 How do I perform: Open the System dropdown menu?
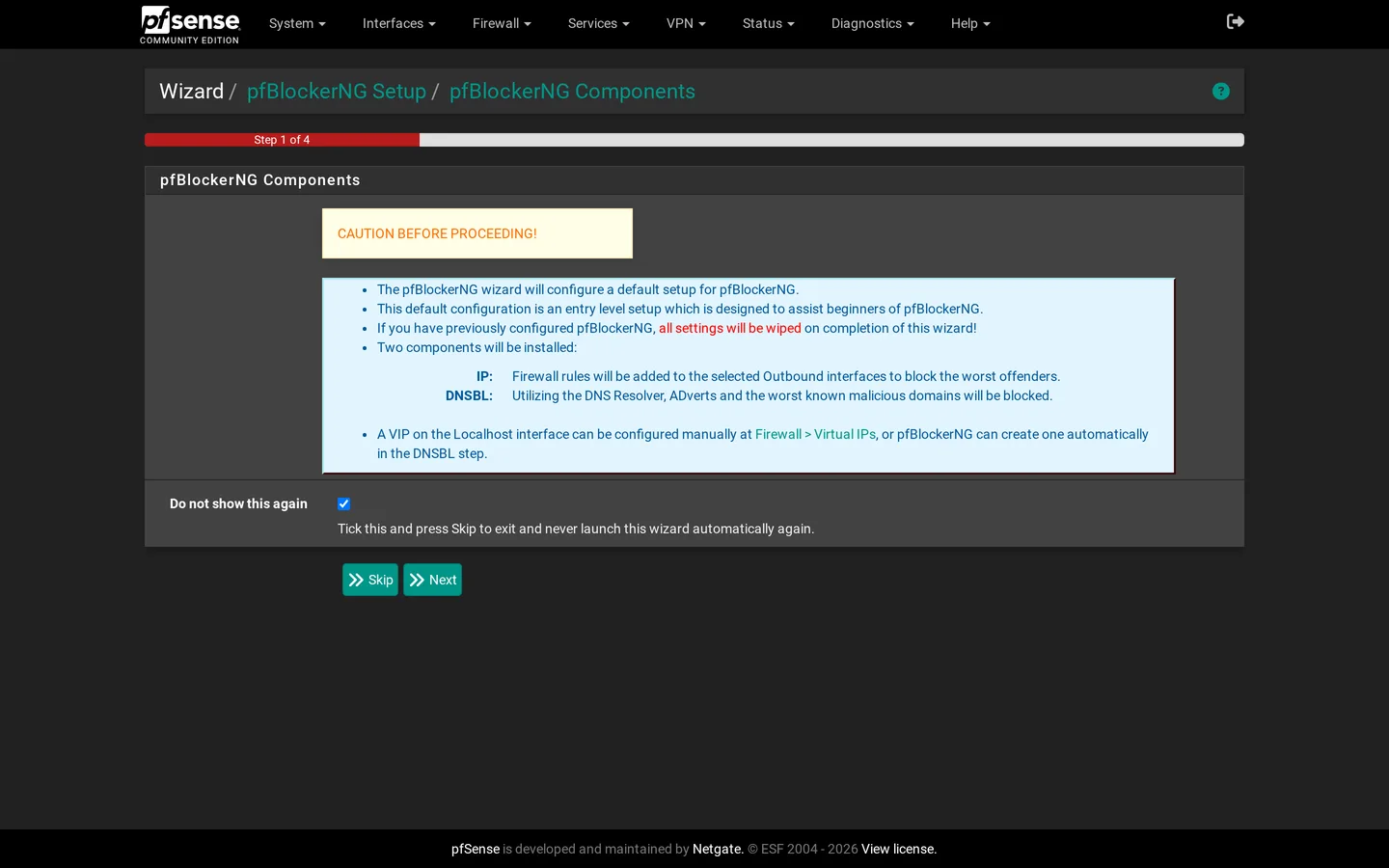297,23
